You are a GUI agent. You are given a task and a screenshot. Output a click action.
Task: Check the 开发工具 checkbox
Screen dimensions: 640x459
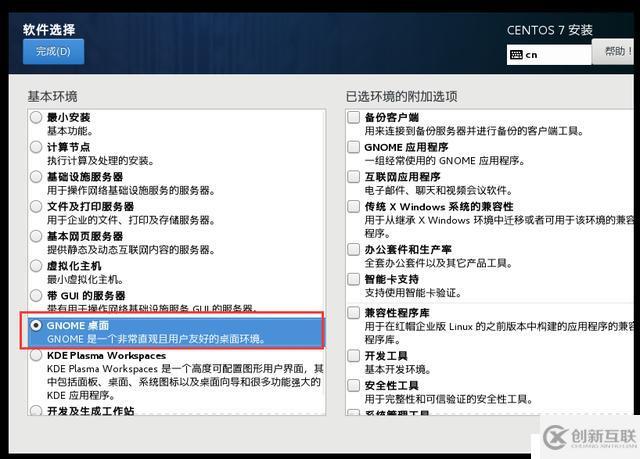[353, 355]
